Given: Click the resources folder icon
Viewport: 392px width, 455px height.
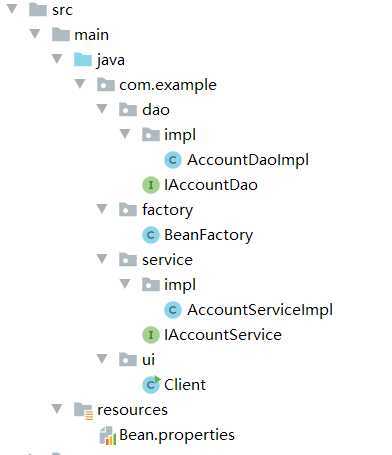Looking at the screenshot, I should (x=83, y=411).
